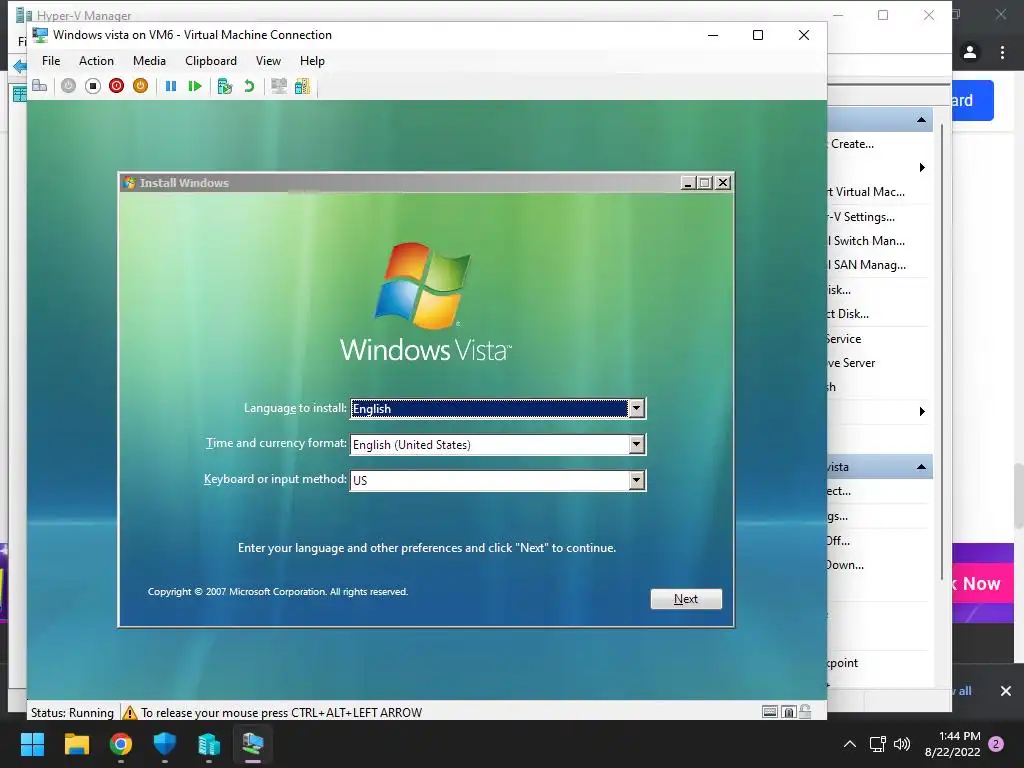The width and height of the screenshot is (1024, 768).
Task: Click the Virtual Machine Connection taskbar icon
Action: click(253, 744)
